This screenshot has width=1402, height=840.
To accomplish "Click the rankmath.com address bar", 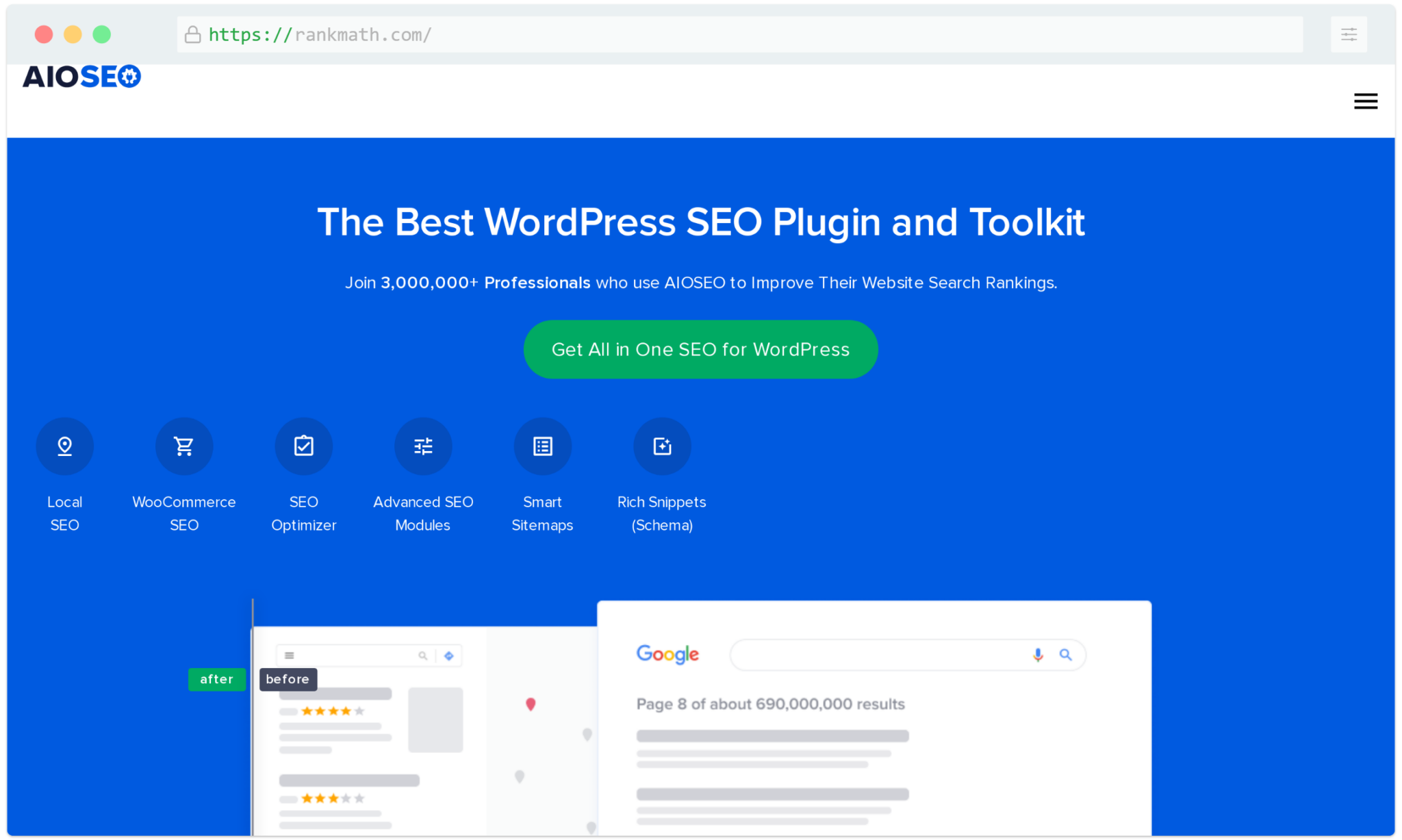I will 739,34.
